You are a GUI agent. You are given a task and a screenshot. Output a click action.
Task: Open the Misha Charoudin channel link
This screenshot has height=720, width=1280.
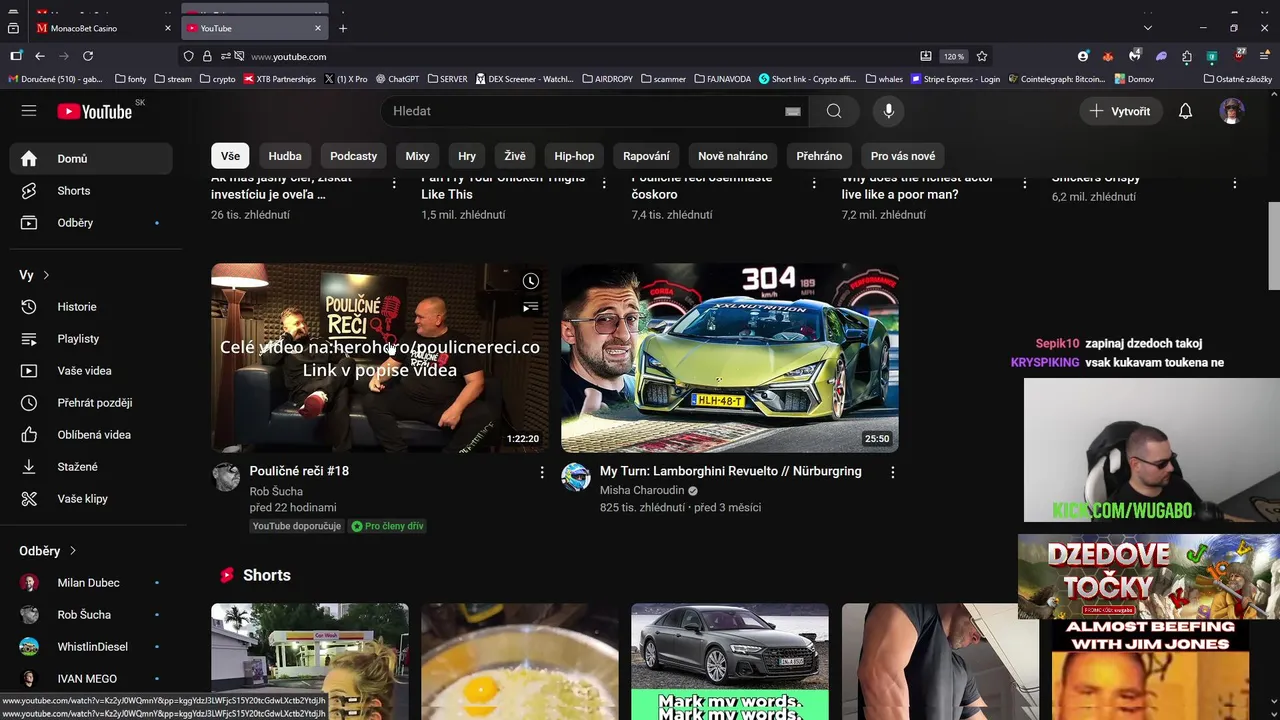point(642,491)
